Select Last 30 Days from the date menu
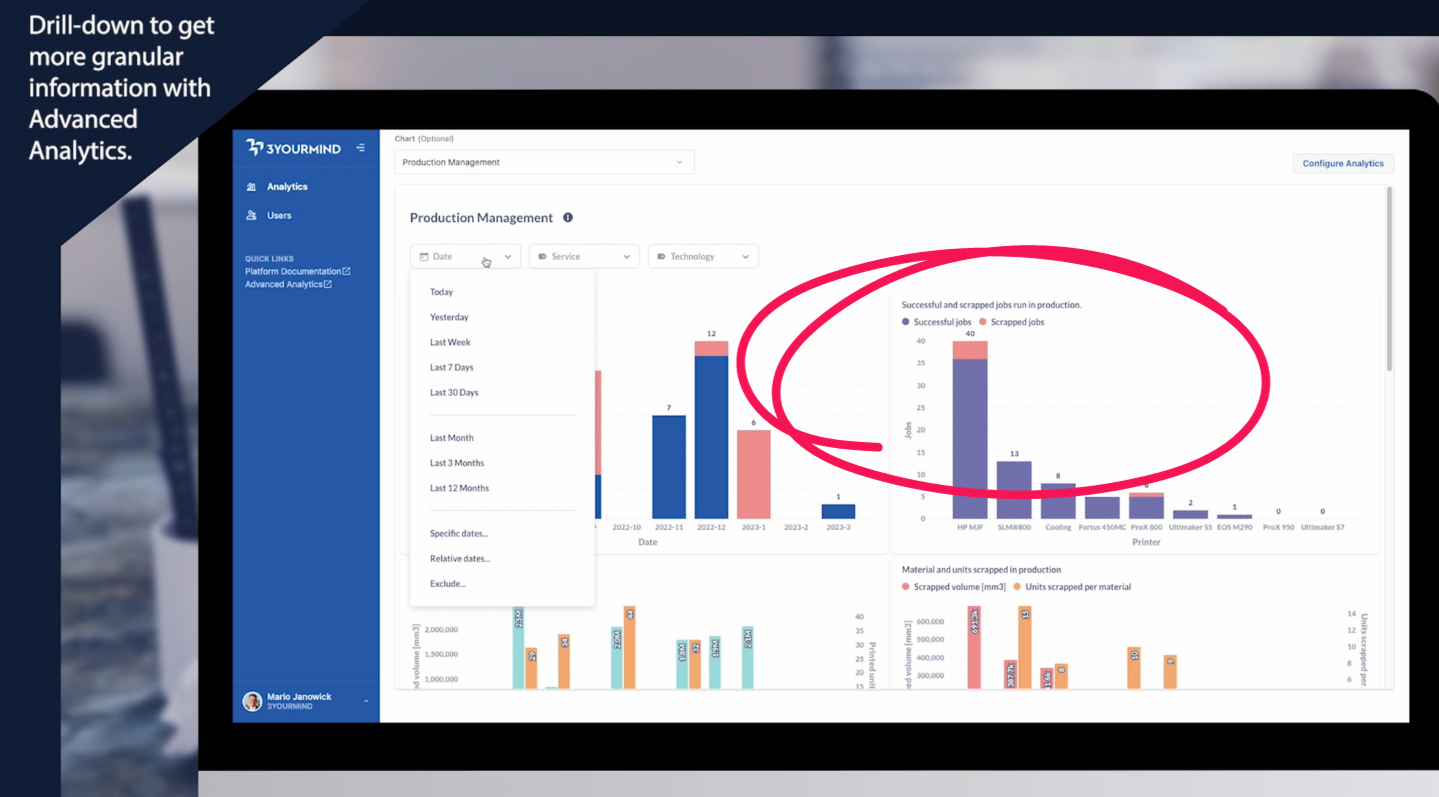1439x797 pixels. point(454,392)
